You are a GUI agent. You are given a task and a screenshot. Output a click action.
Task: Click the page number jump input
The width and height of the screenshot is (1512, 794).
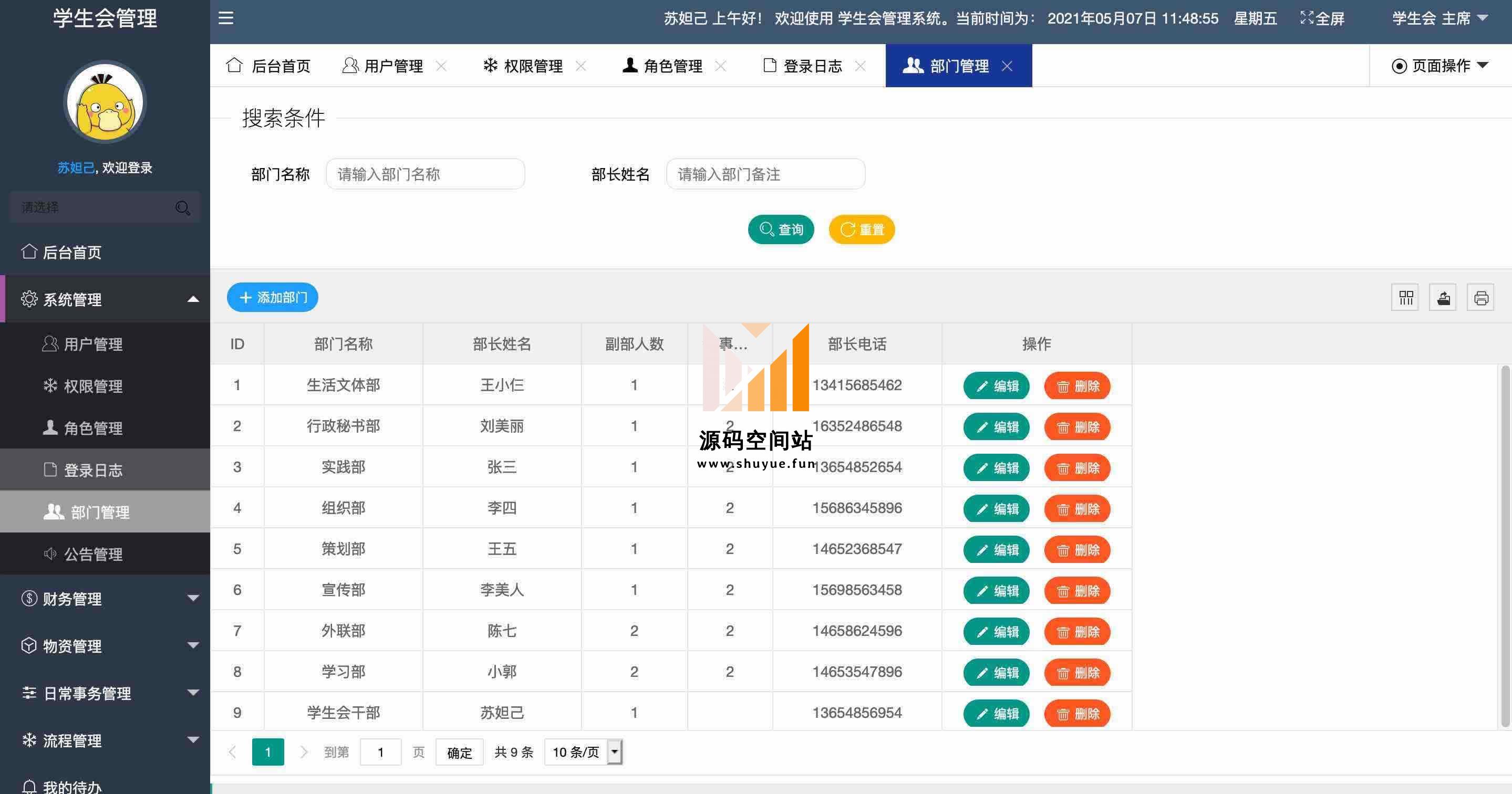[x=380, y=753]
